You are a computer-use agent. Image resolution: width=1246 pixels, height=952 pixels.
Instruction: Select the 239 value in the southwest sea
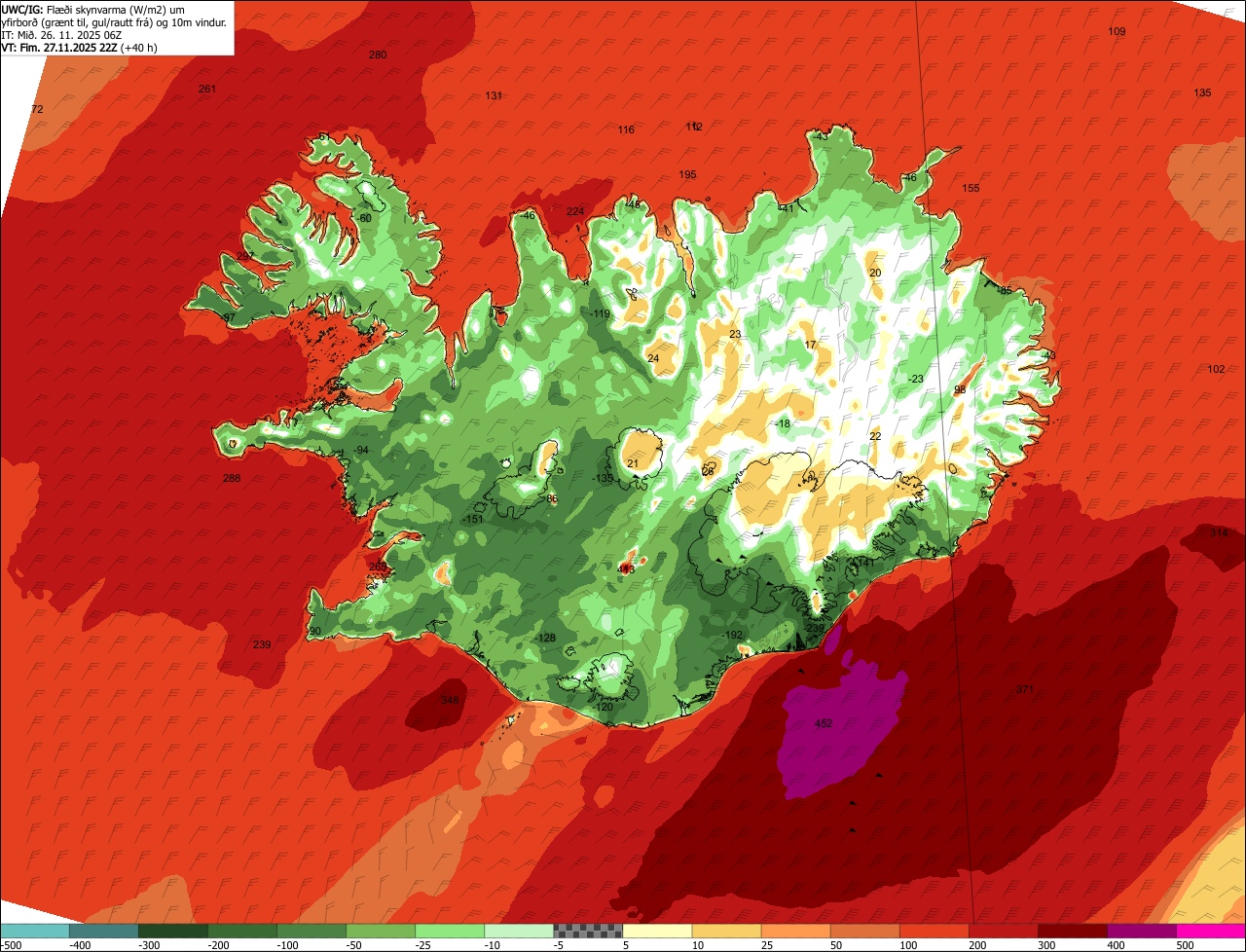262,644
